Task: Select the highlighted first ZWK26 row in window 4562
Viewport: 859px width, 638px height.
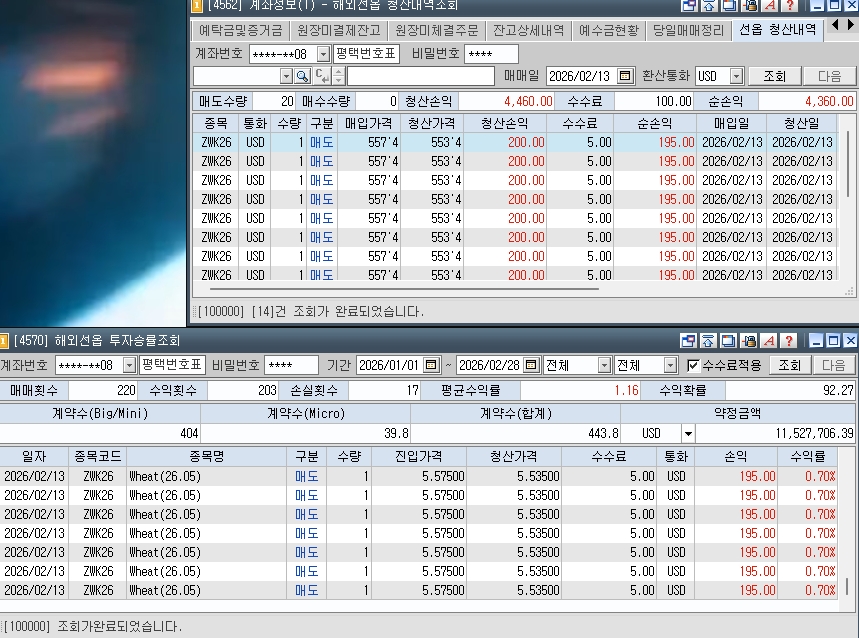Action: pyautogui.click(x=515, y=142)
